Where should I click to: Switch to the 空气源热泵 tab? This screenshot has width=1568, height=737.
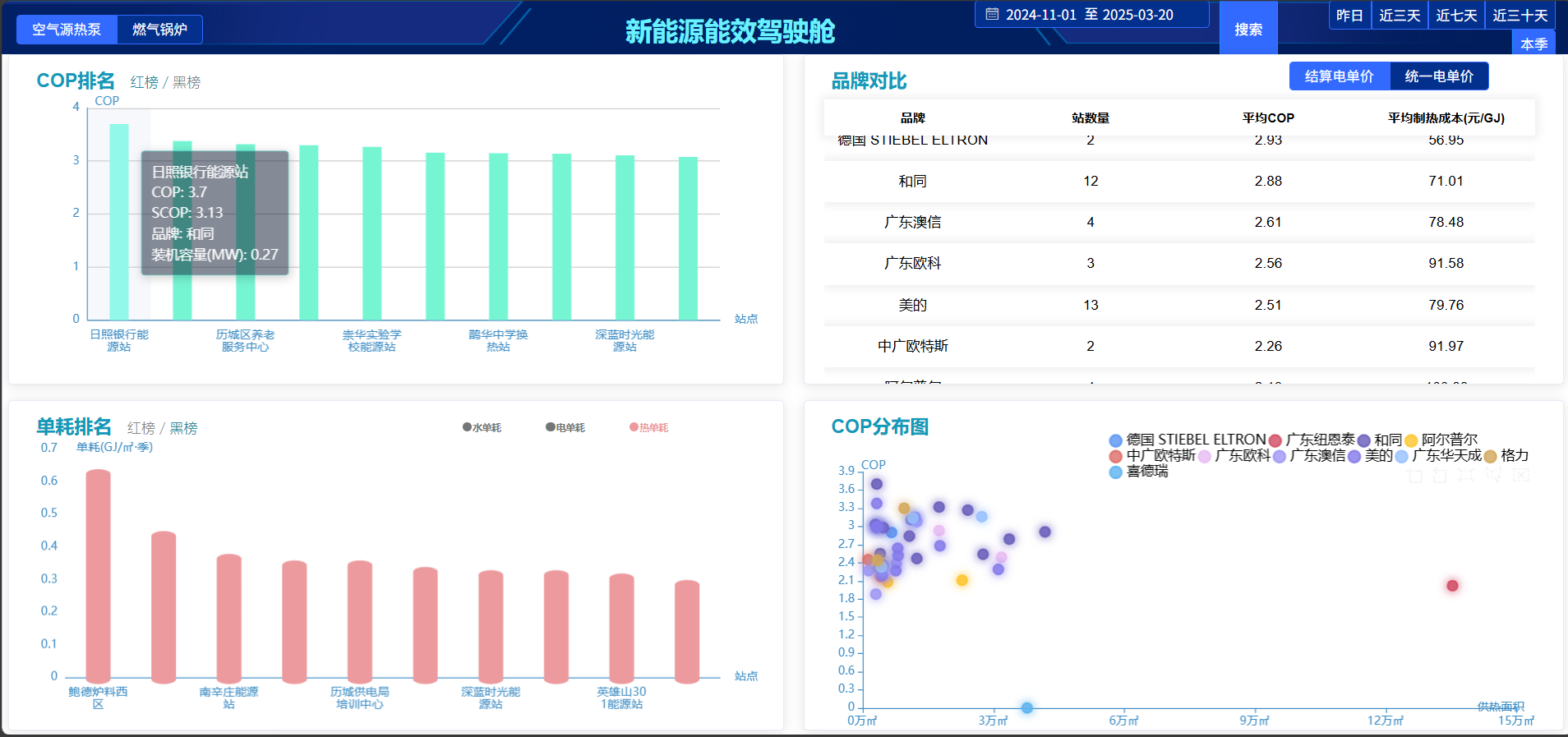(67, 30)
